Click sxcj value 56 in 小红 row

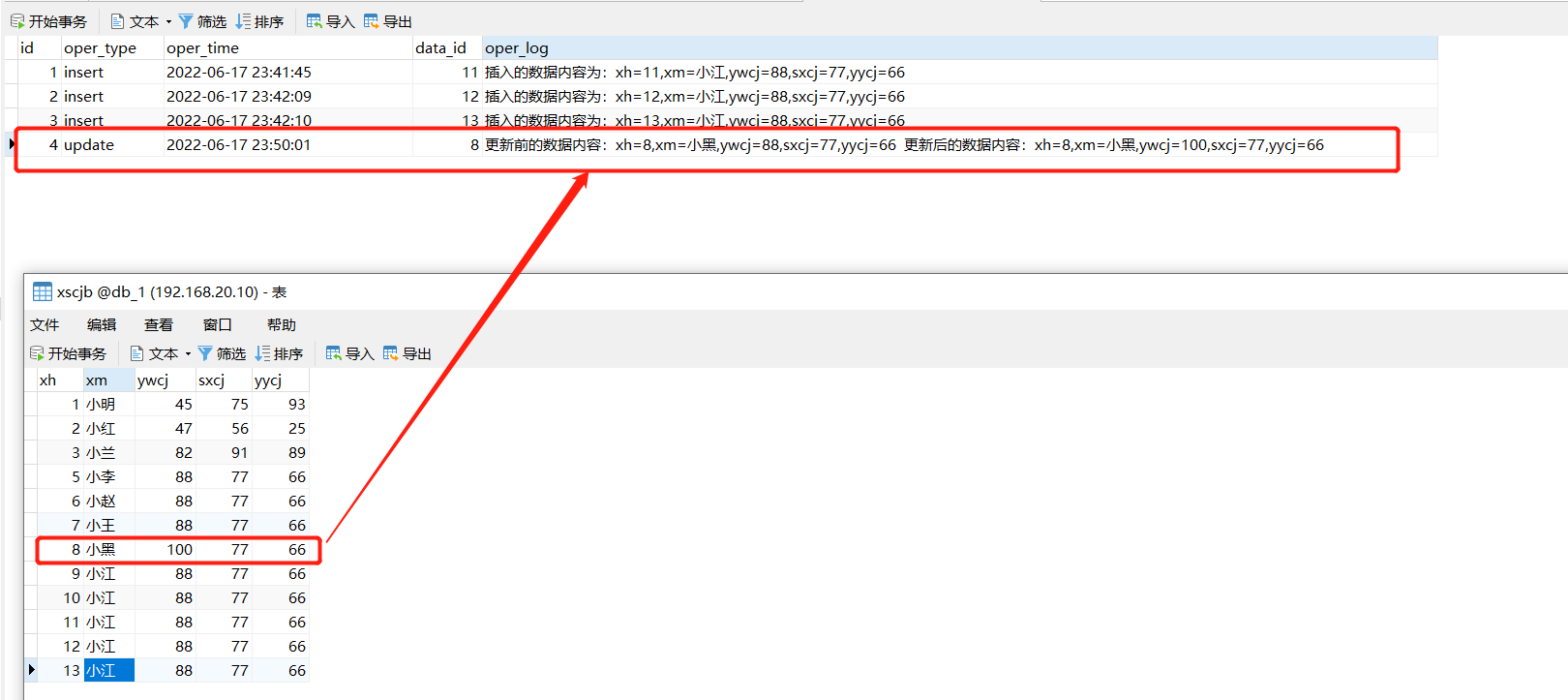(224, 429)
